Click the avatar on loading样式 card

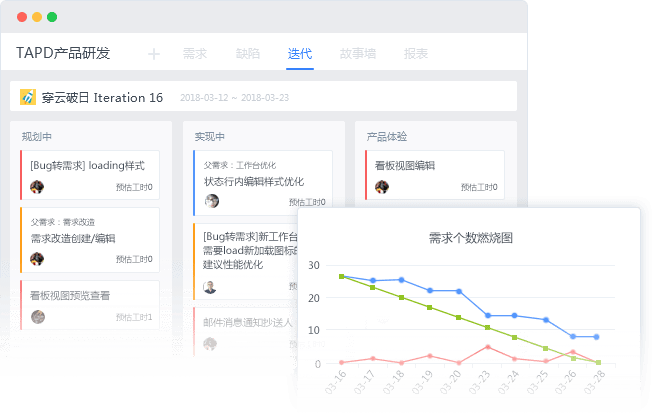pyautogui.click(x=37, y=187)
